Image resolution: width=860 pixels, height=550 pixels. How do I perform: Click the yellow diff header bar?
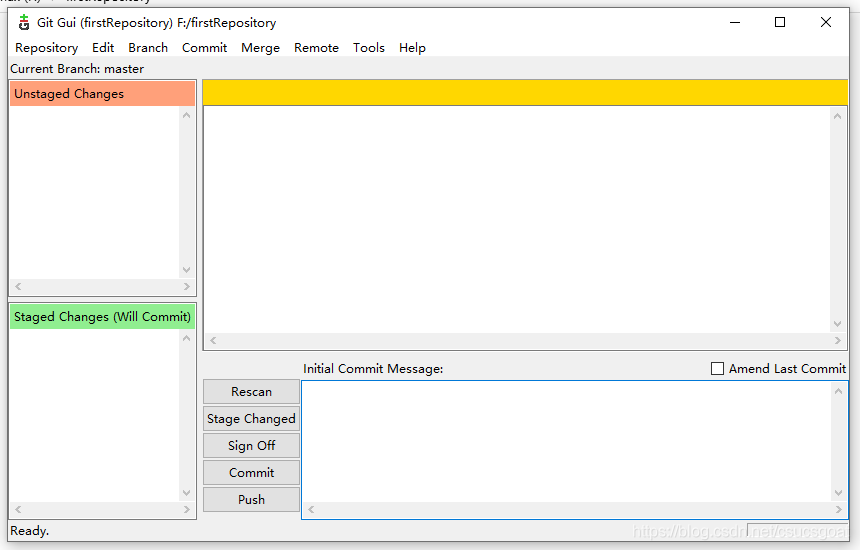525,92
